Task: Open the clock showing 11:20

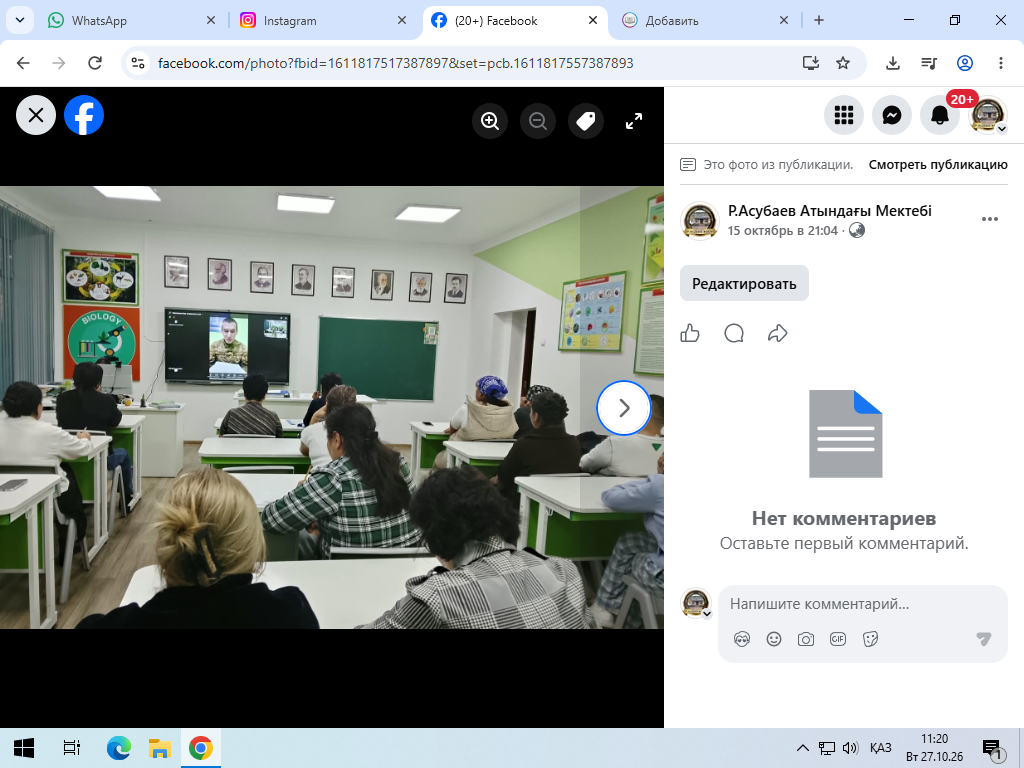Action: pyautogui.click(x=935, y=748)
